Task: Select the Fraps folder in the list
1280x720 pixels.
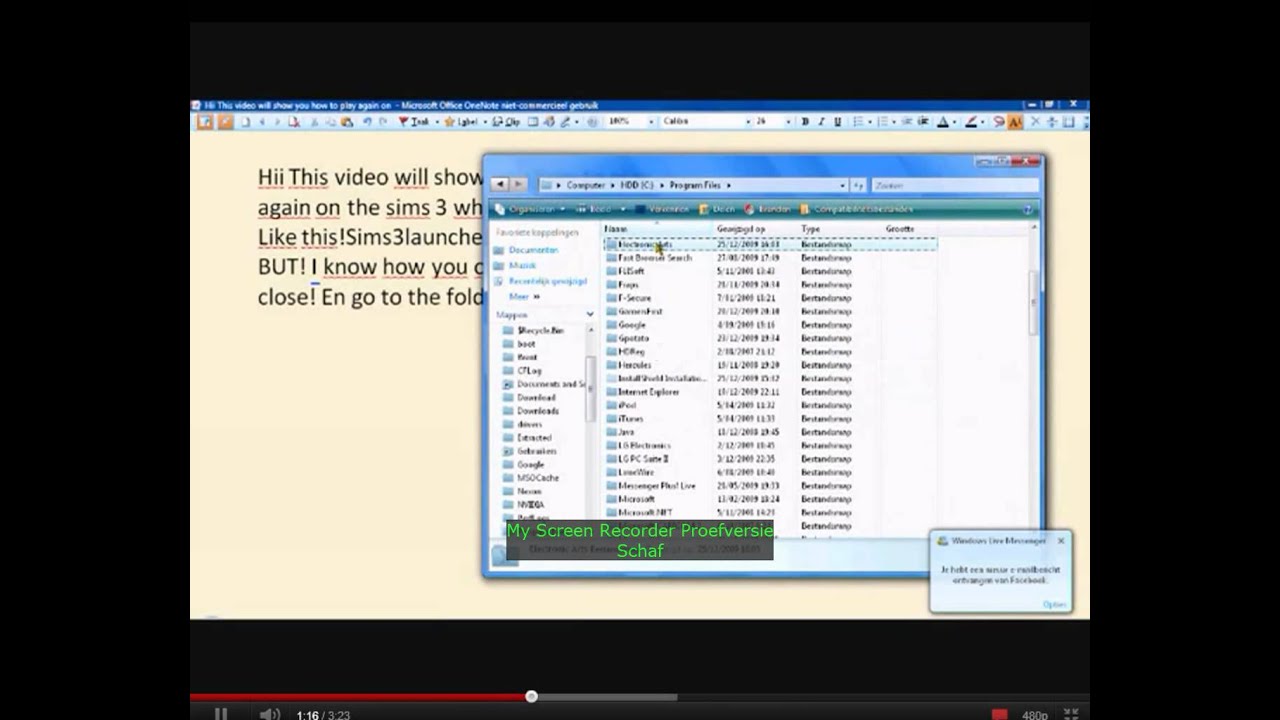Action: click(627, 285)
